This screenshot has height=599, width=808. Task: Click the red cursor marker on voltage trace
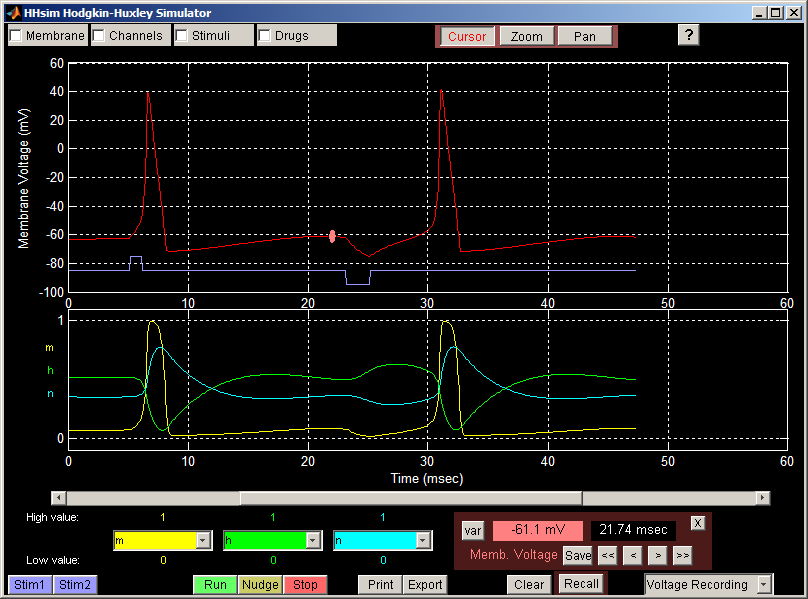coord(332,236)
